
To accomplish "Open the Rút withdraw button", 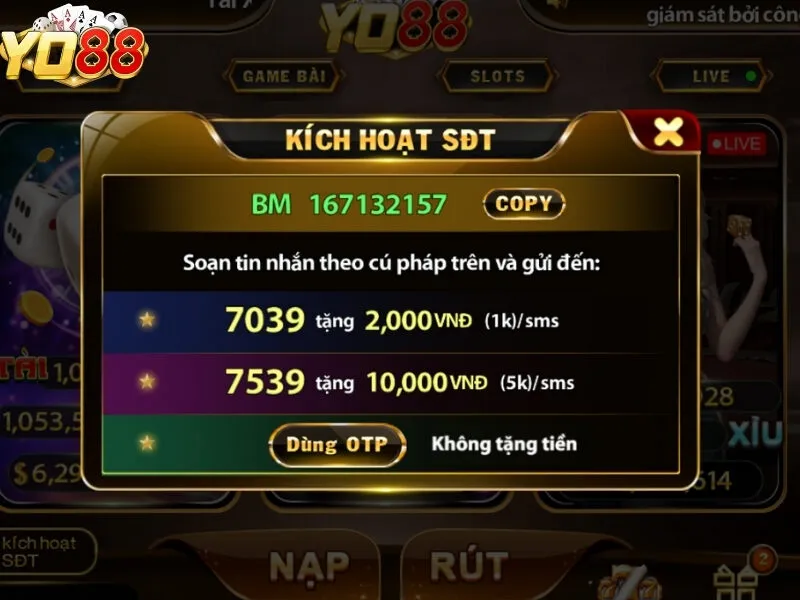I will (x=469, y=565).
